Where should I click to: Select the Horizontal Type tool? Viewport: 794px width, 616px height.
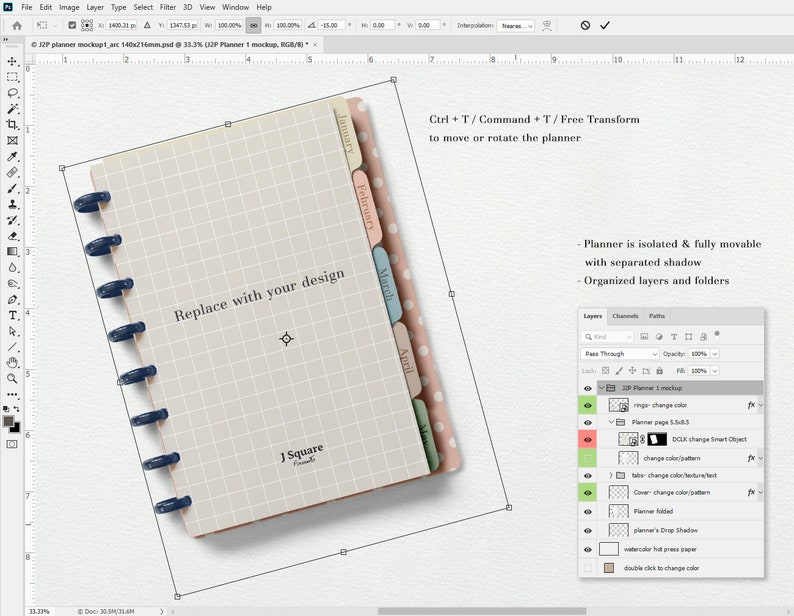[12, 315]
